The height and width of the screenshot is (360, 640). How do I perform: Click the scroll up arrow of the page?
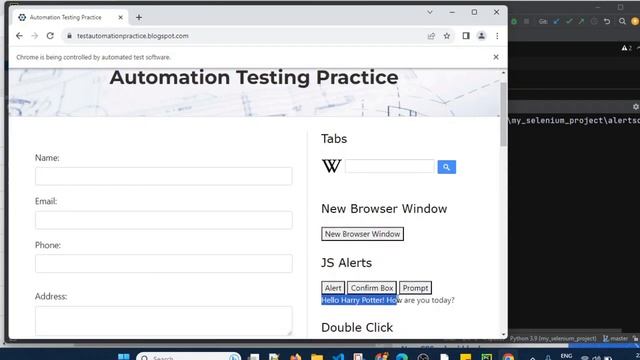click(x=503, y=73)
